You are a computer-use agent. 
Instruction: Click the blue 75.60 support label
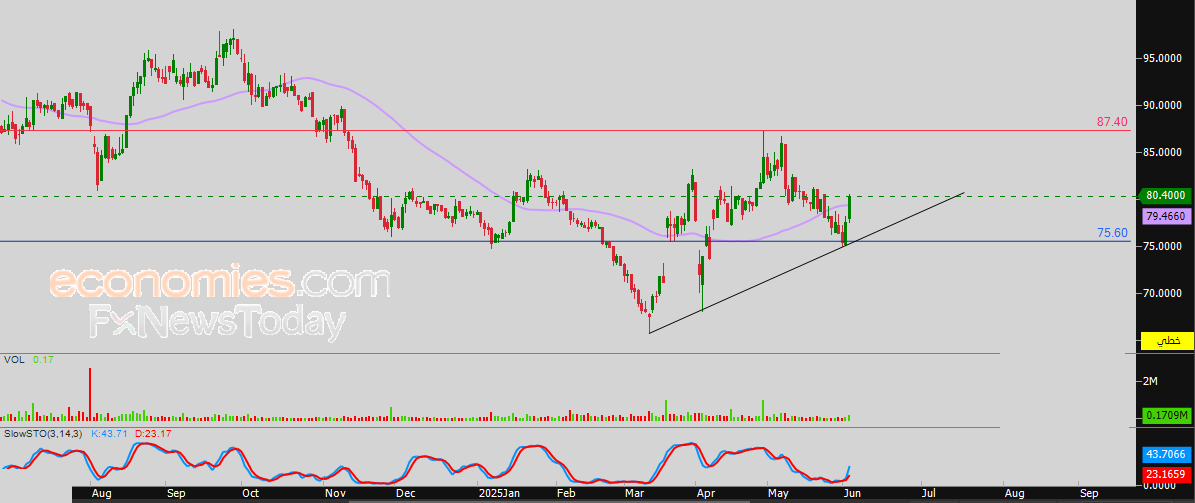(1112, 233)
